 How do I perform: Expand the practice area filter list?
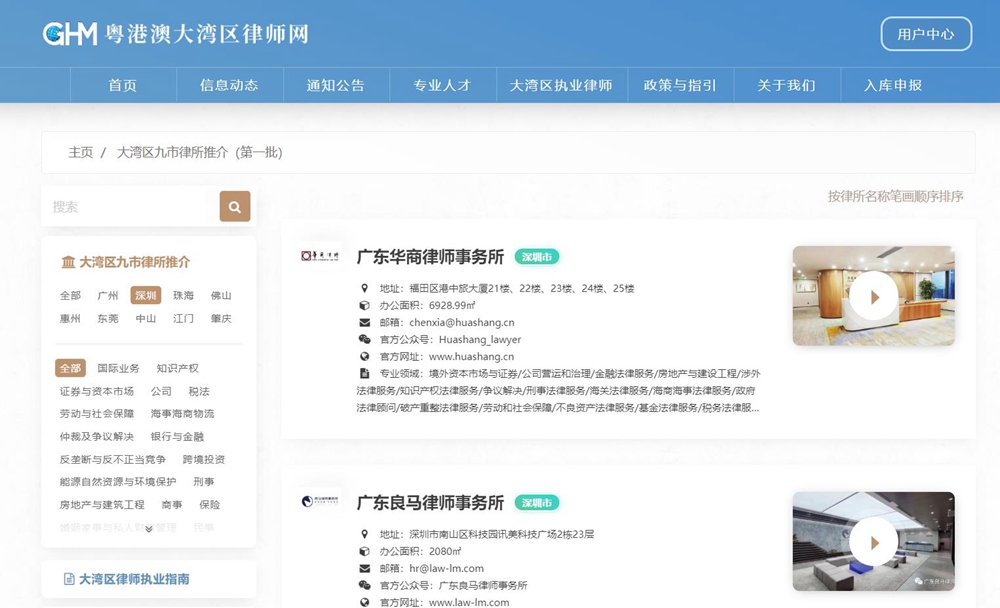point(149,529)
